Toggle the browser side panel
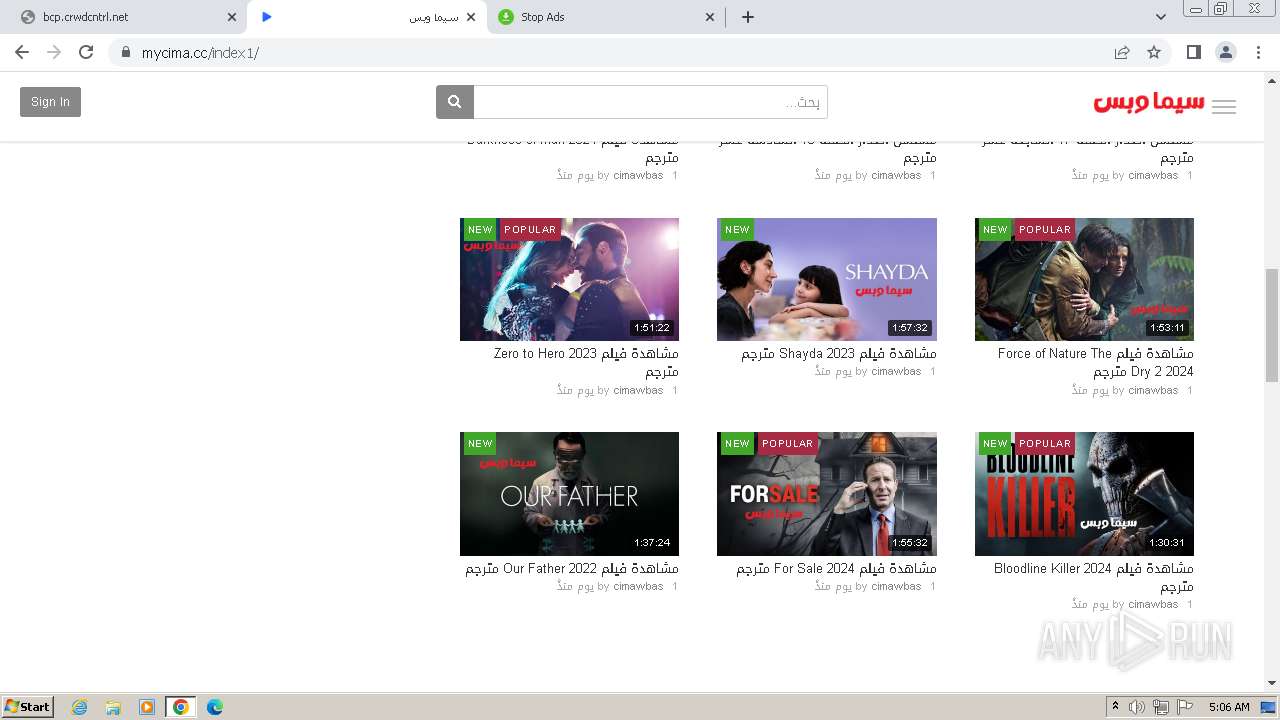 (x=1193, y=52)
